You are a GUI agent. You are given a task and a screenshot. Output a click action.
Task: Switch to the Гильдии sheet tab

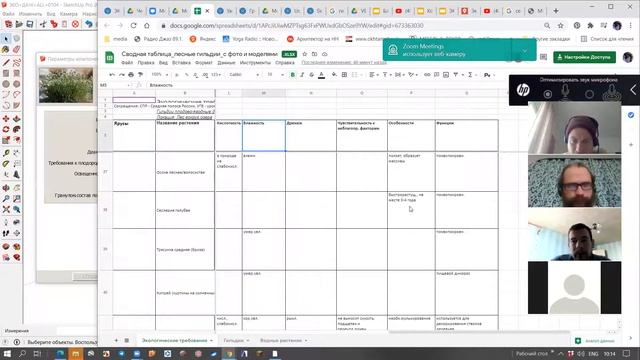233,340
